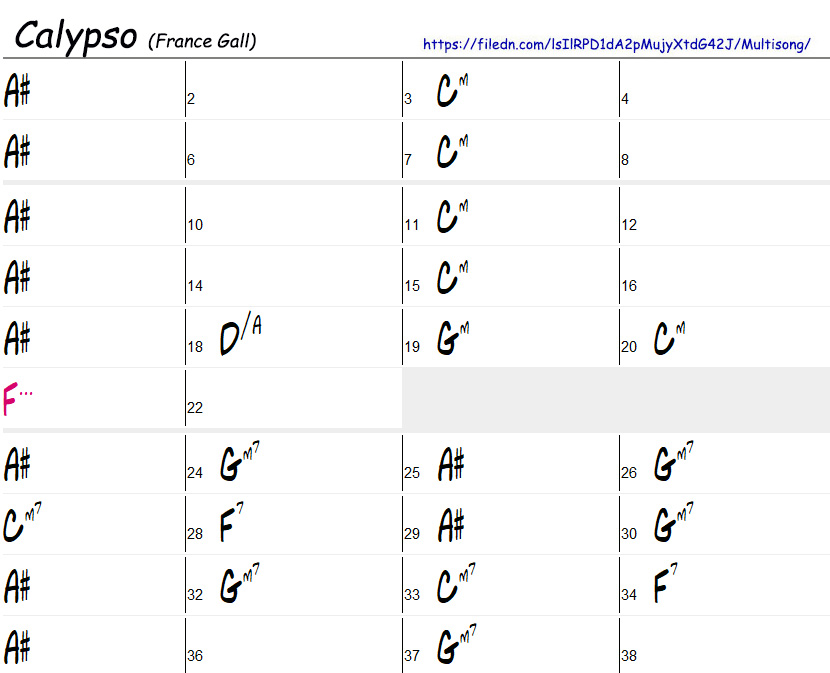Image resolution: width=830 pixels, height=673 pixels.
Task: Click the Cm chord in bar 11
Action: pos(452,216)
